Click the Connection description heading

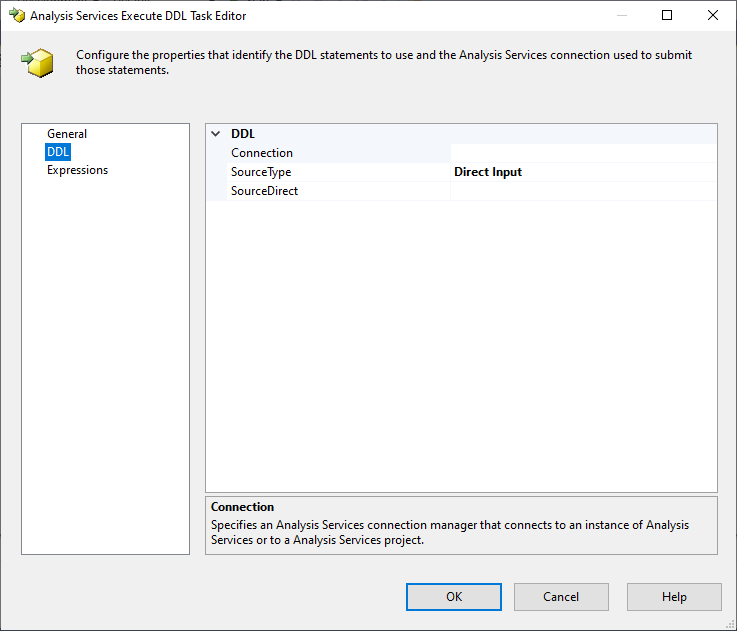[x=242, y=507]
